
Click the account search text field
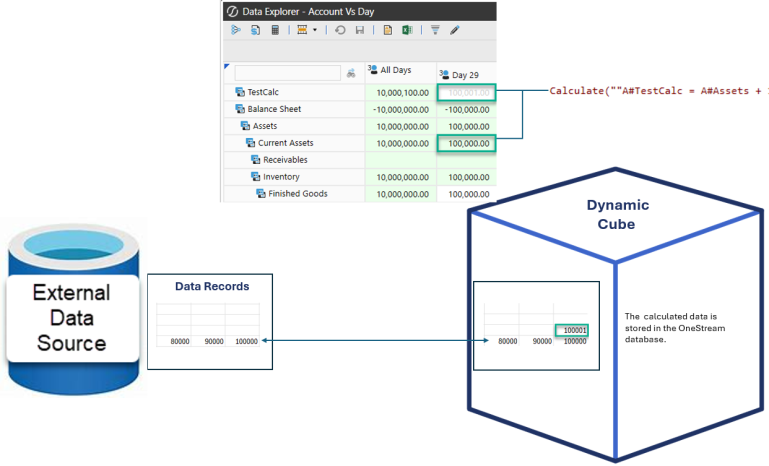coord(287,73)
